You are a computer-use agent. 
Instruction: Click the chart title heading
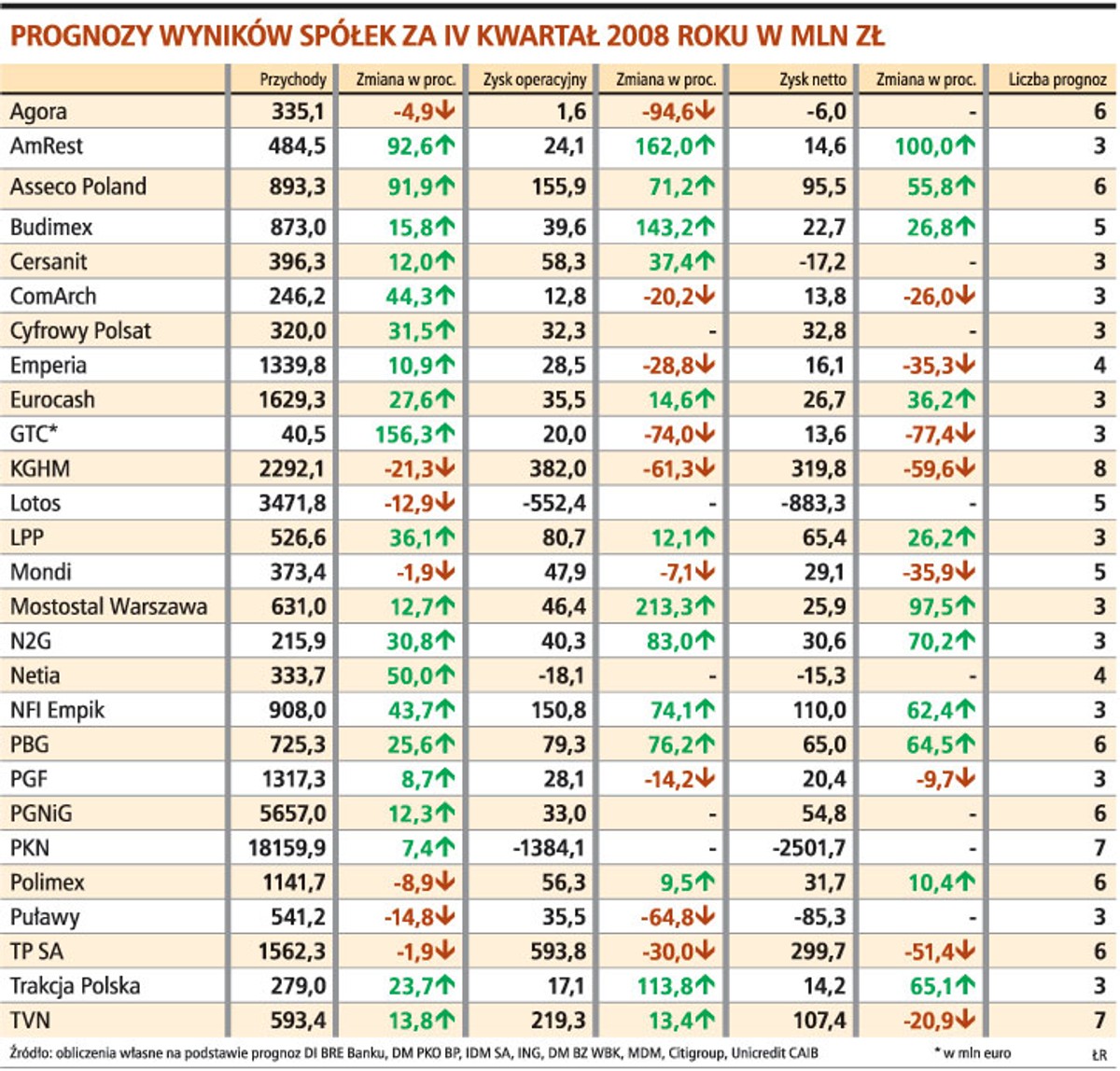446,35
